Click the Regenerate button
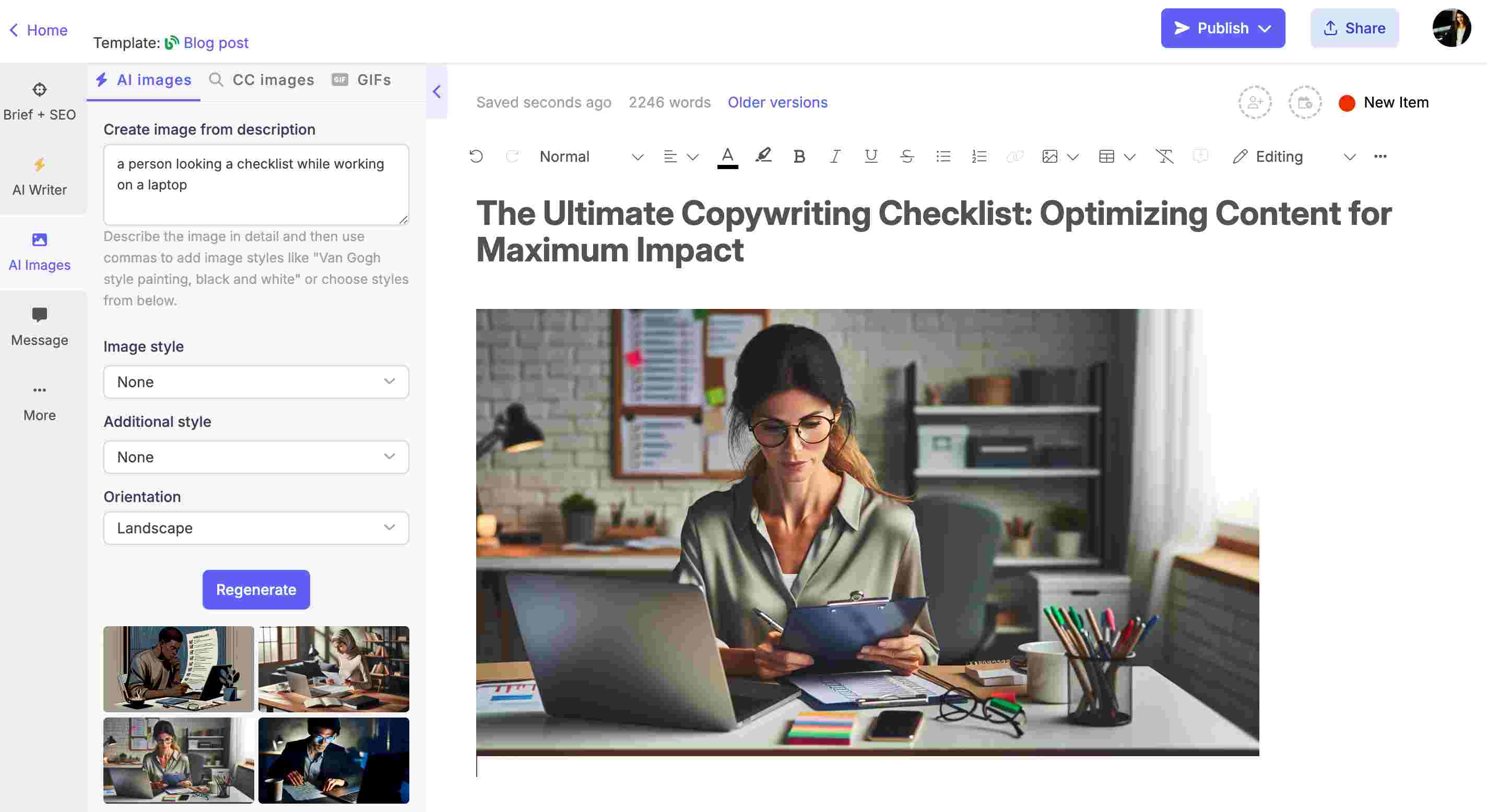 click(256, 589)
